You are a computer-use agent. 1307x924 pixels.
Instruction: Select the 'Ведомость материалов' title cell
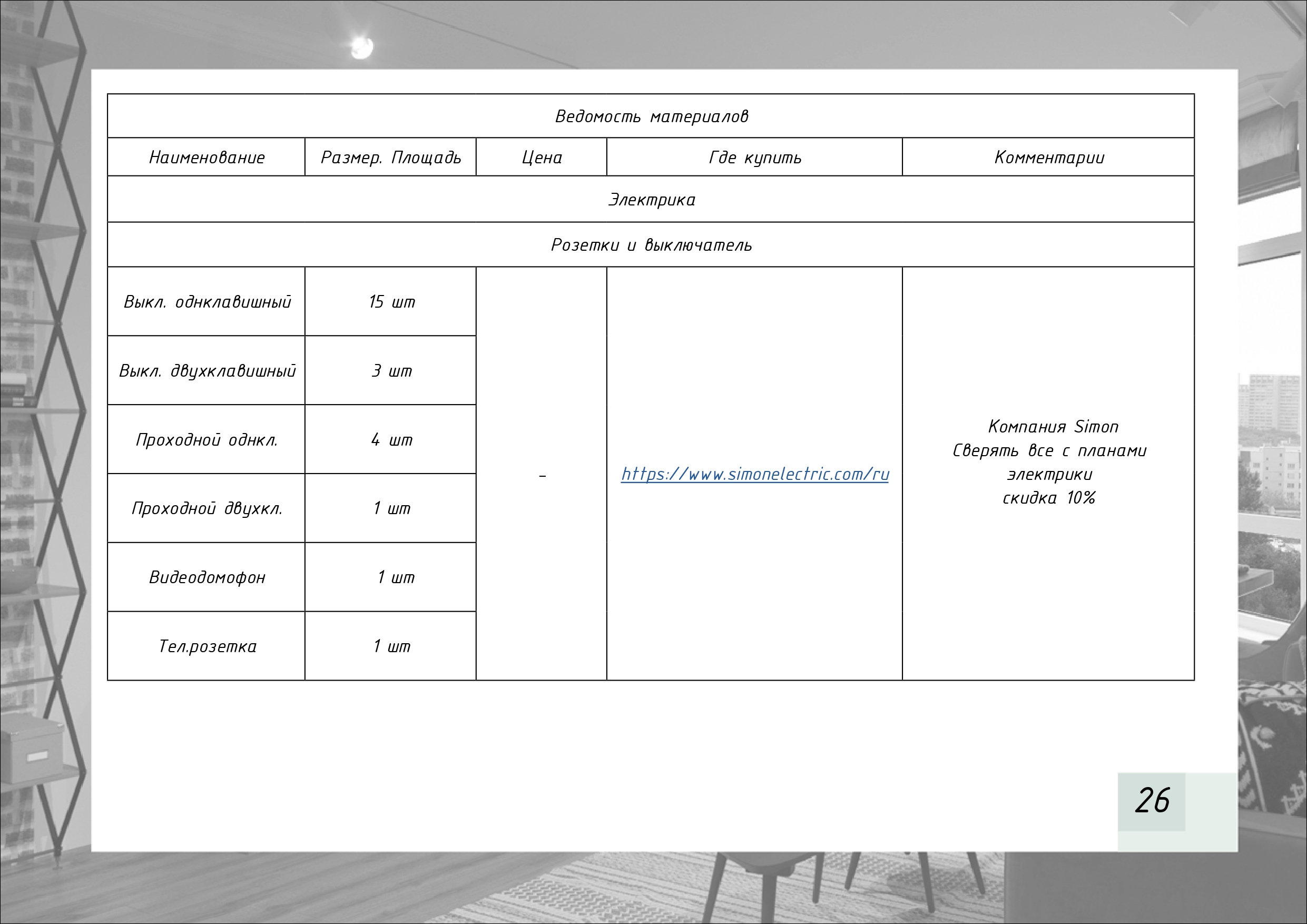click(651, 117)
